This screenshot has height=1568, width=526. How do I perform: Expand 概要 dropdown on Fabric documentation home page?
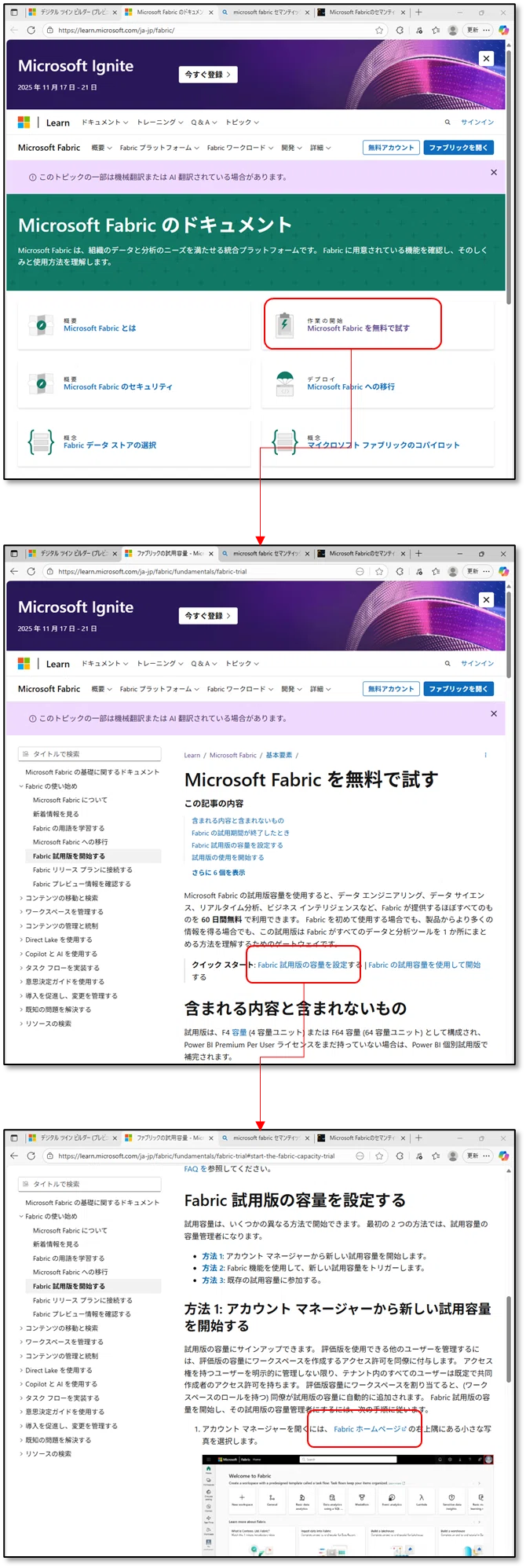pos(101,148)
